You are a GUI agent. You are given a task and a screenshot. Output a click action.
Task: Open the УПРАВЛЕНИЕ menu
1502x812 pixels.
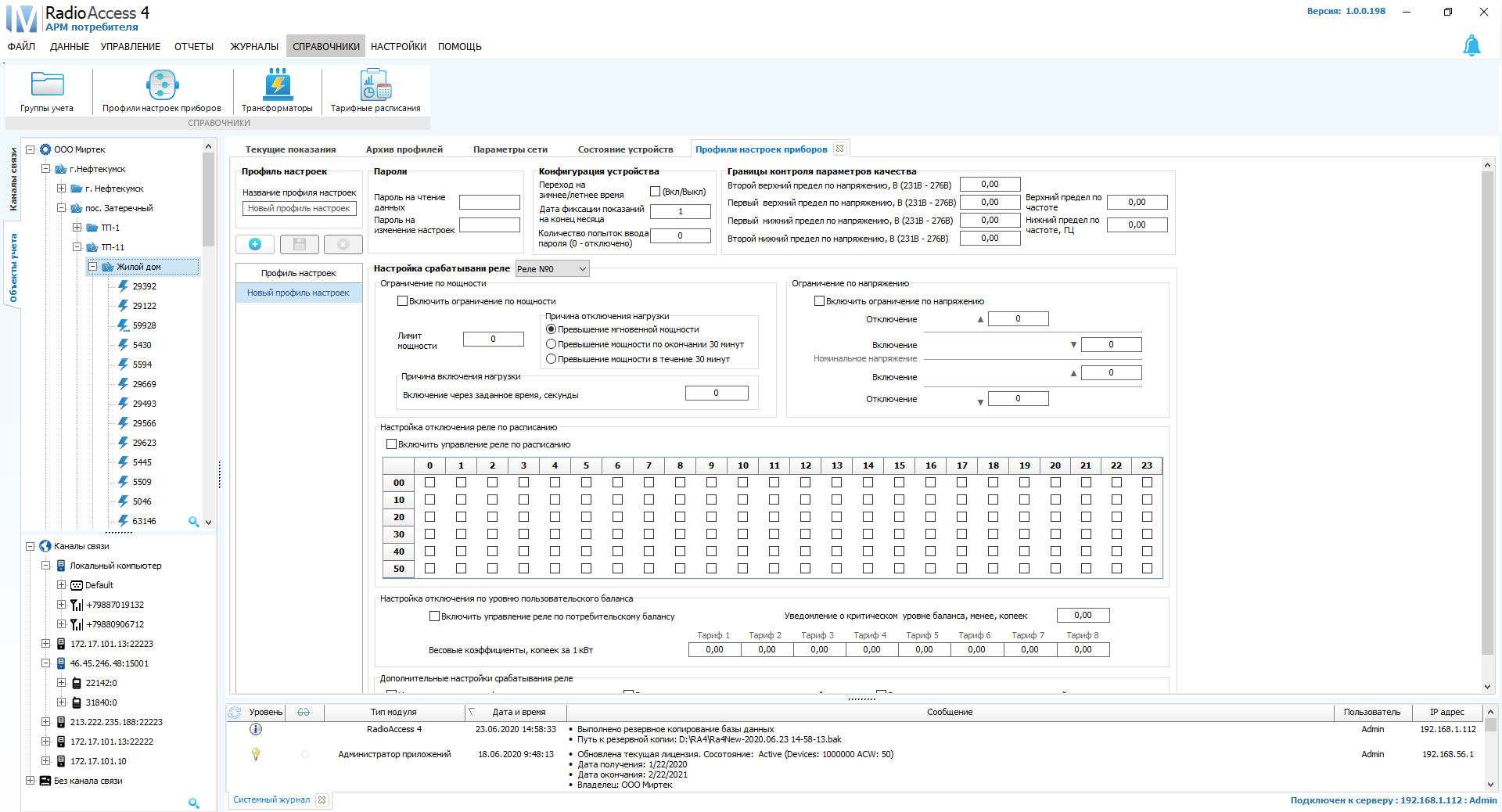[x=131, y=46]
